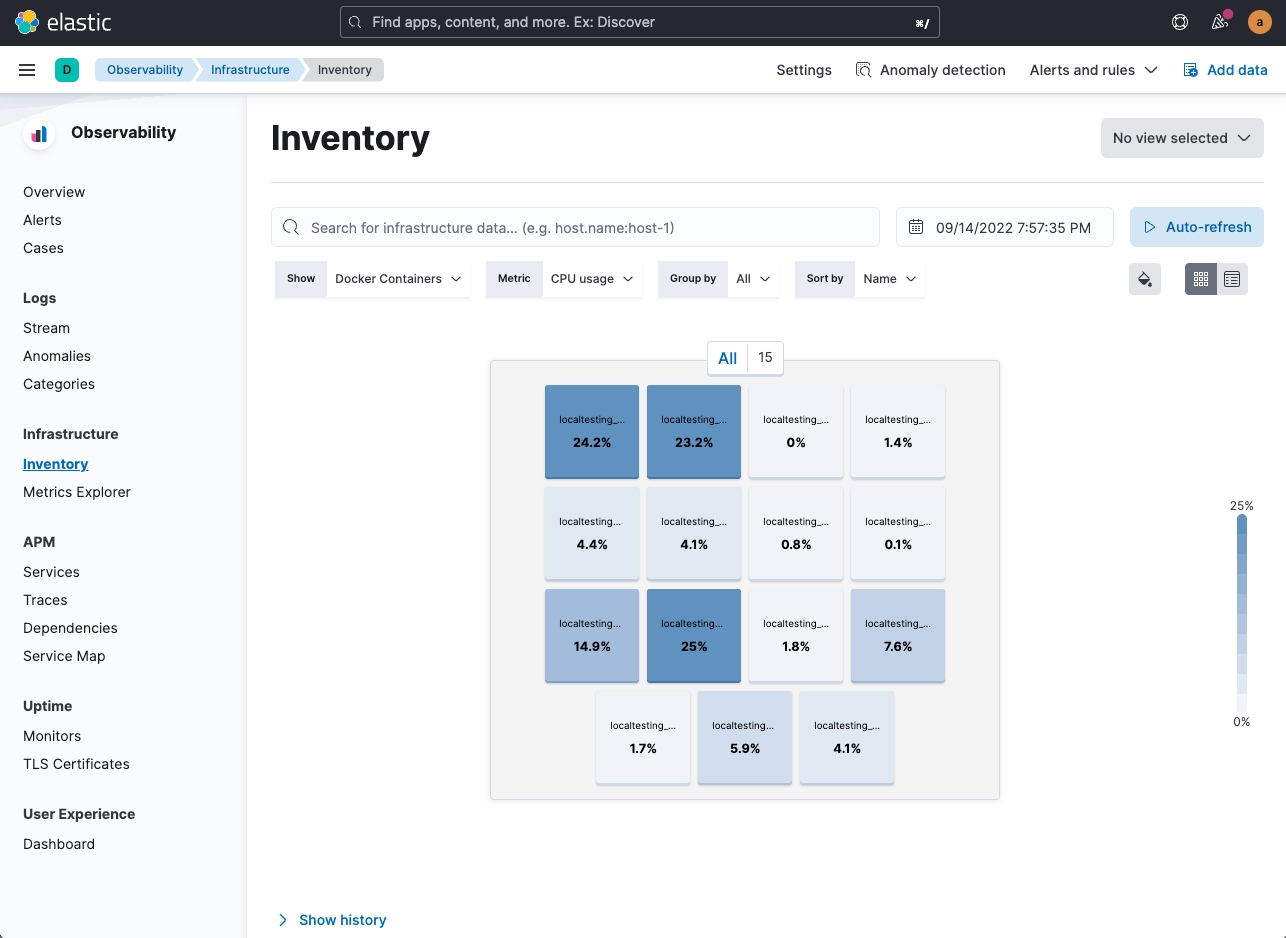Click the group count 15
1286x938 pixels.
coord(765,358)
